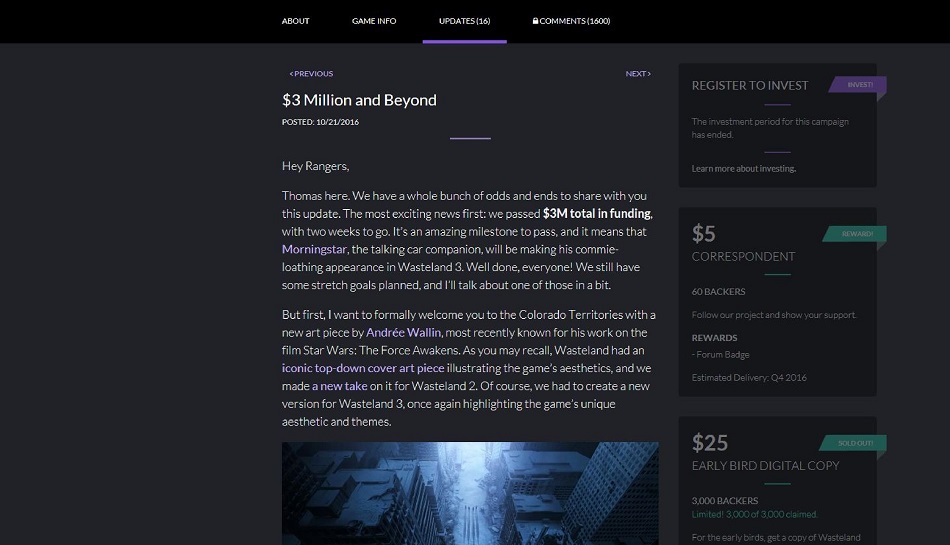The image size is (950, 545).
Task: Click the Sold Out! ribbon on $25 tier
Action: pos(853,443)
